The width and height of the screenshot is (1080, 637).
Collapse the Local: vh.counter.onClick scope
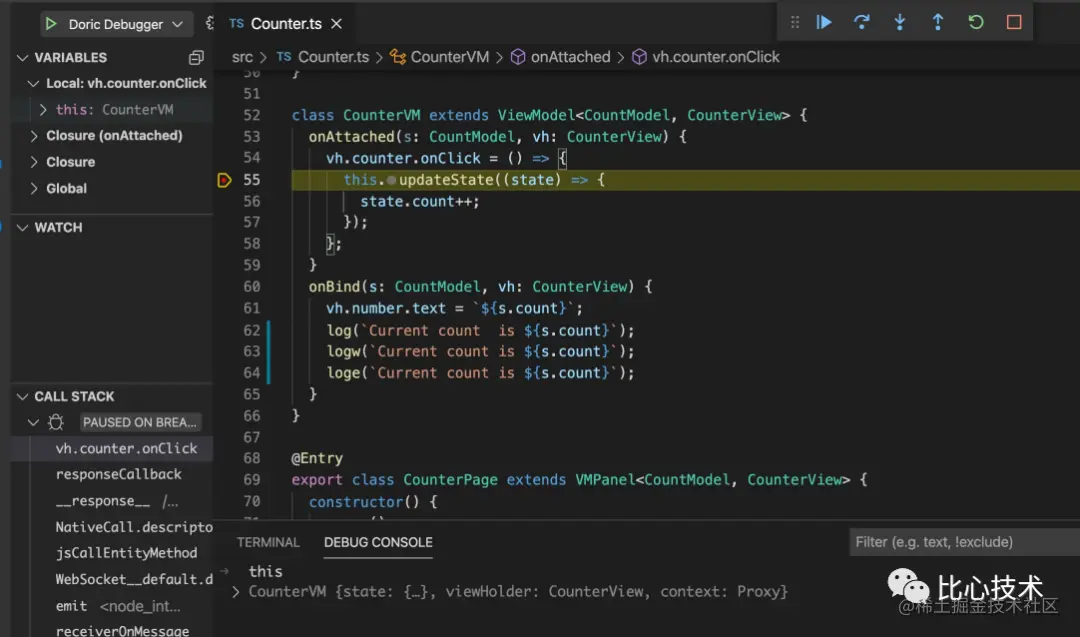pyautogui.click(x=32, y=83)
